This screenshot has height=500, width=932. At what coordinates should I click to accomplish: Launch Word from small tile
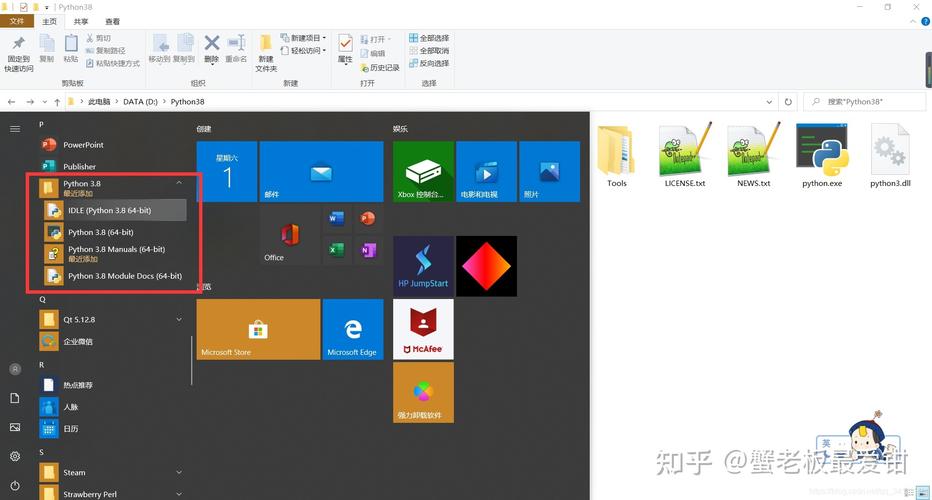[x=336, y=219]
